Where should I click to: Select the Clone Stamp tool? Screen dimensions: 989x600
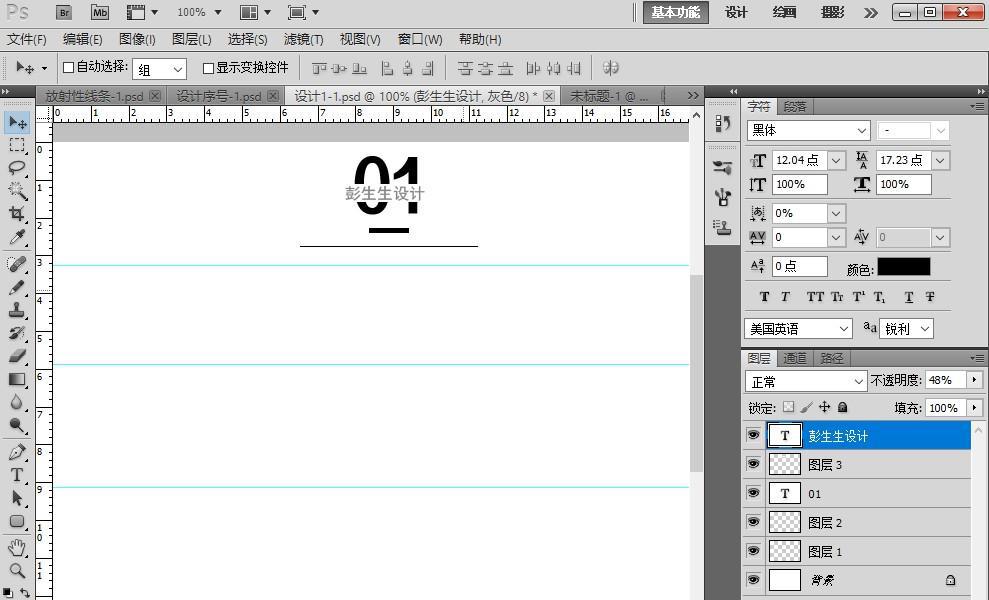17,310
